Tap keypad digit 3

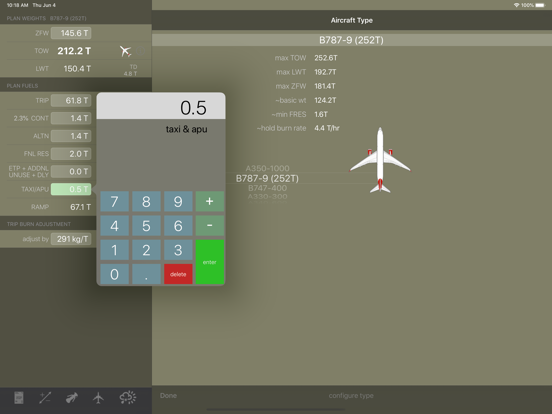point(178,250)
